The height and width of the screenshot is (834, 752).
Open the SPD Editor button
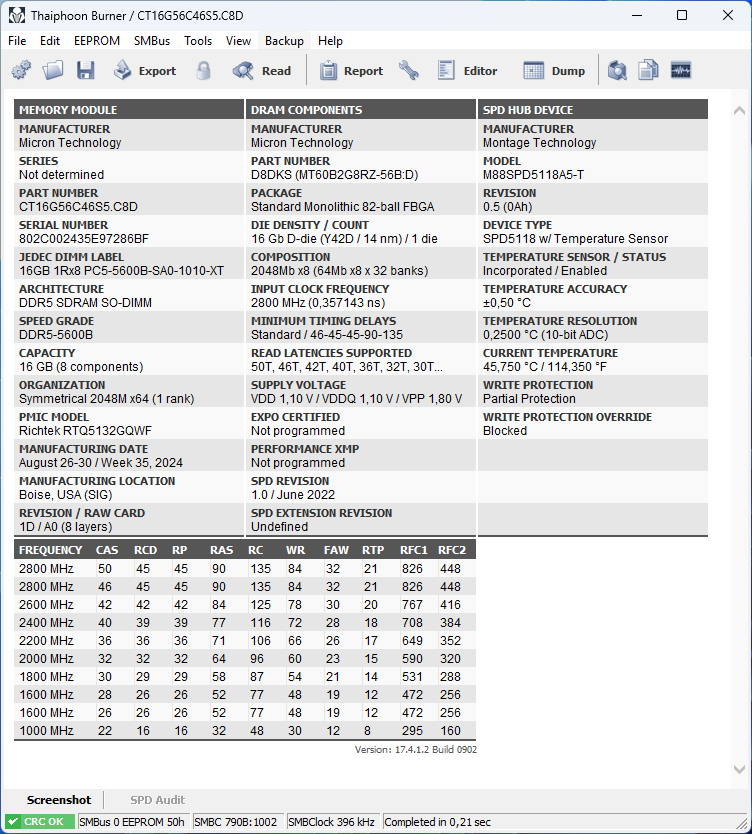(x=467, y=70)
